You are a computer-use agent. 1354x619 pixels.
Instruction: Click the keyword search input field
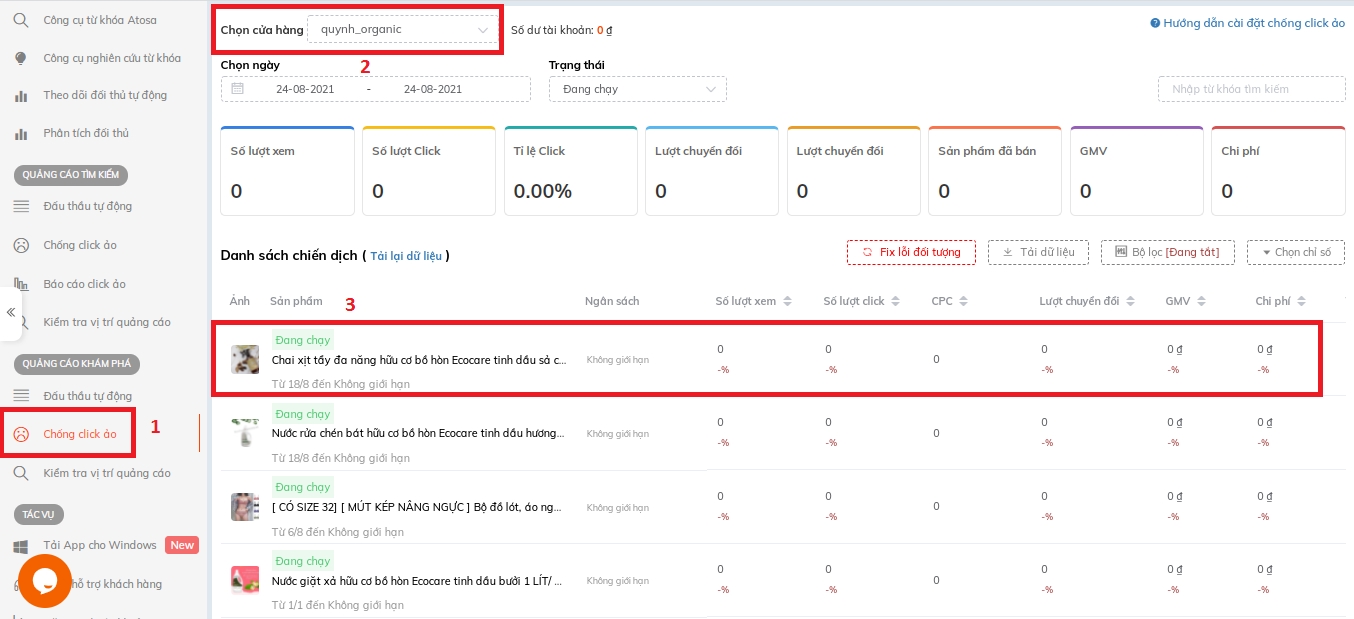tap(1251, 89)
